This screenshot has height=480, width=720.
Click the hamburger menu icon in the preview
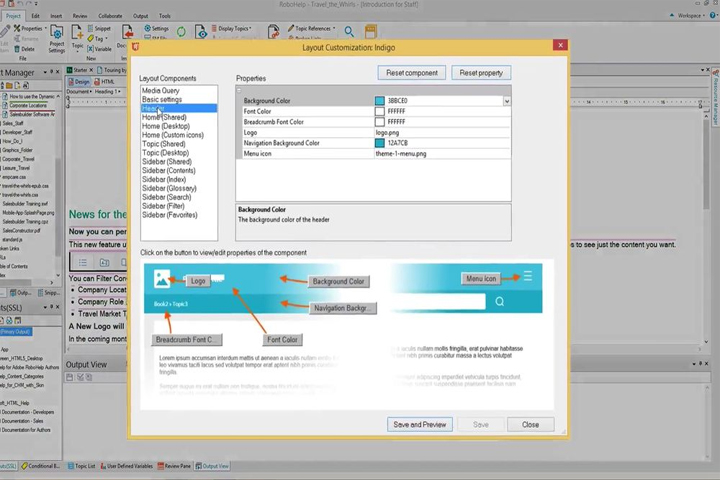point(528,276)
